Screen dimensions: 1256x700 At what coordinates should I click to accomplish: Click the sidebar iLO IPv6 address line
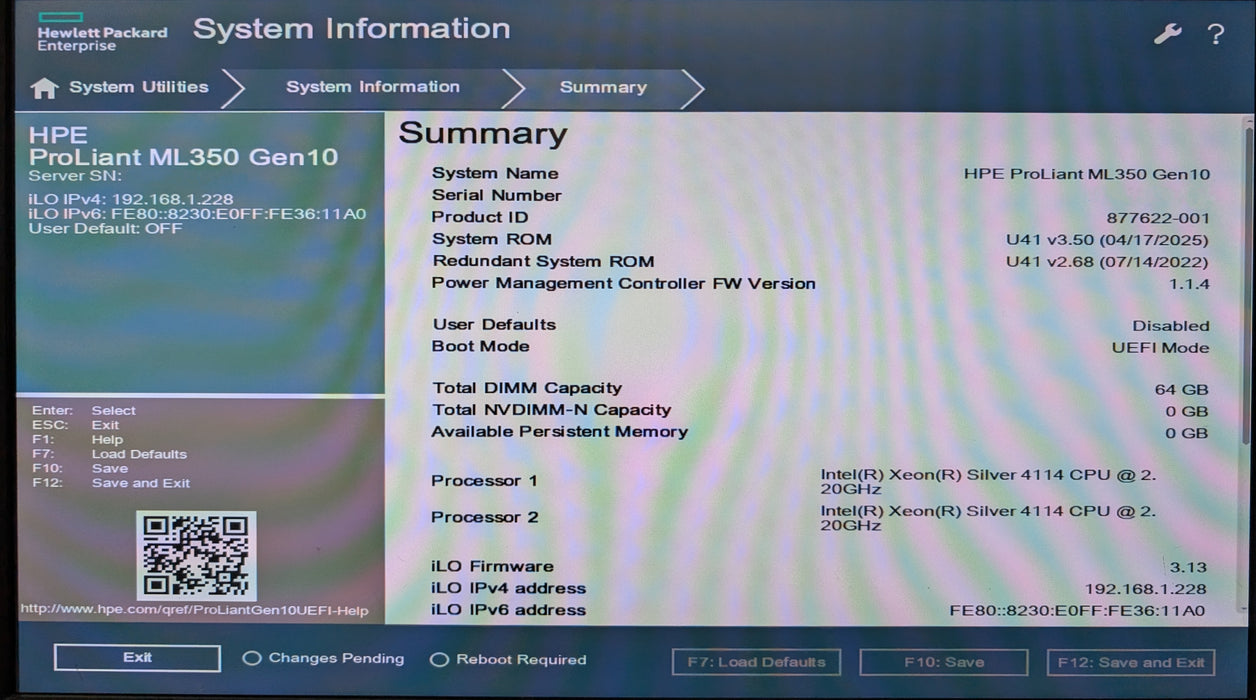pyautogui.click(x=197, y=214)
